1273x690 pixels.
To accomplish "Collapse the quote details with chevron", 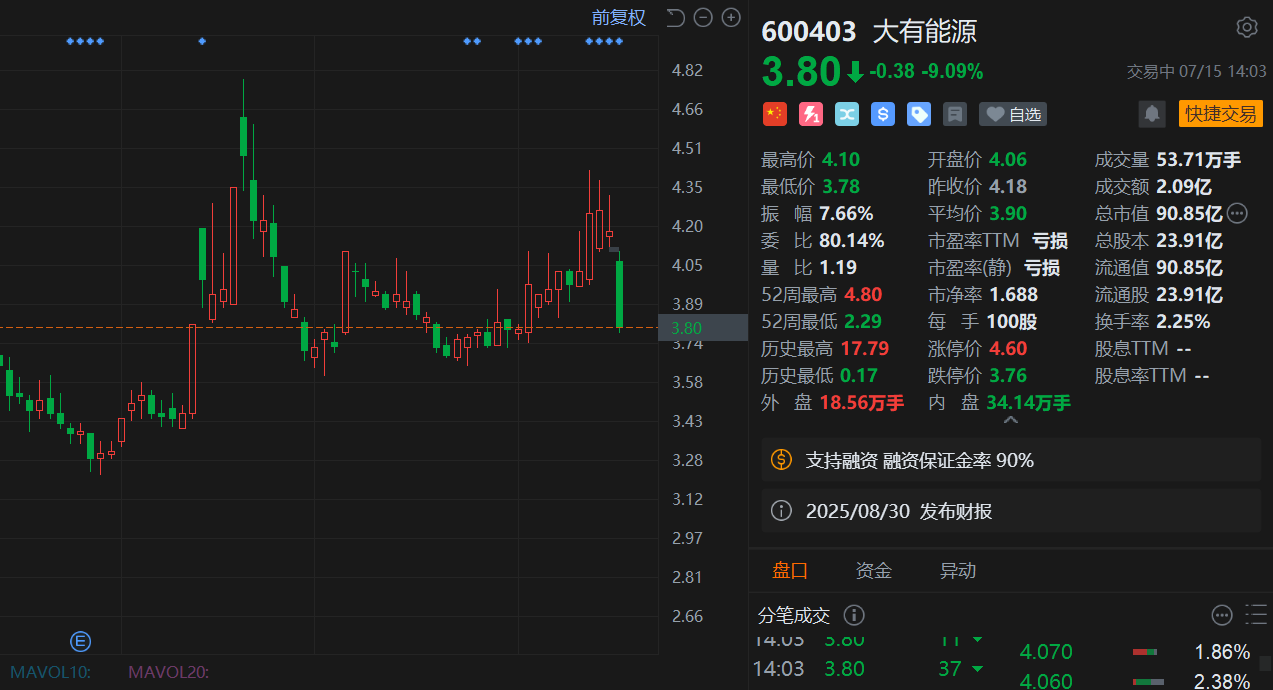I will [1011, 422].
